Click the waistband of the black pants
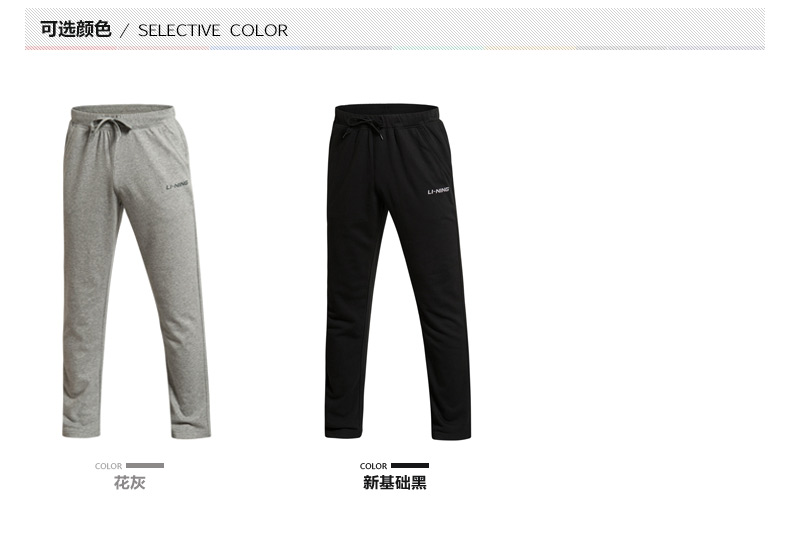The height and width of the screenshot is (550, 790). click(x=386, y=113)
